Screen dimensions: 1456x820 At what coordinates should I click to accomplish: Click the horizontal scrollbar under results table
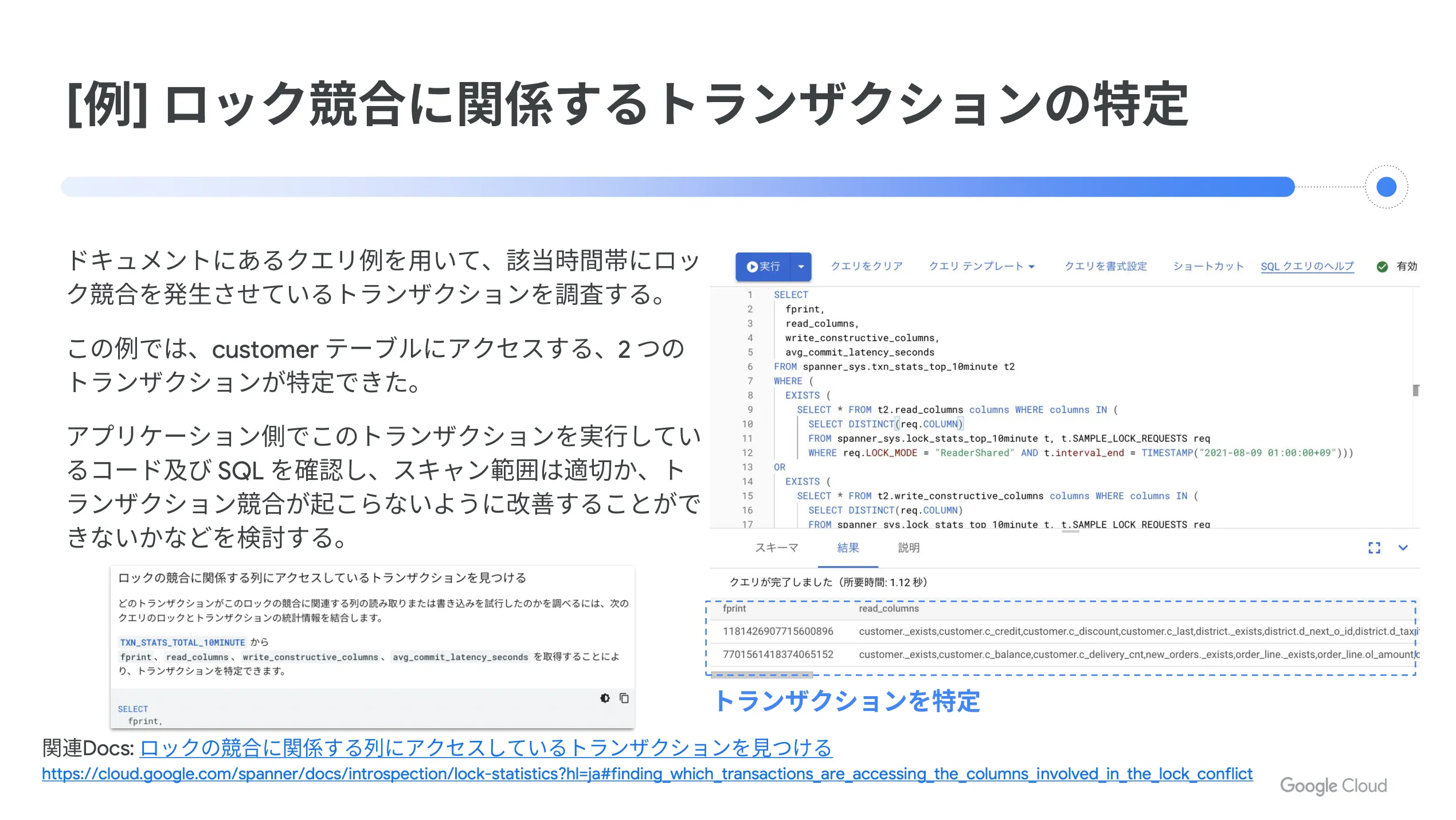[762, 674]
